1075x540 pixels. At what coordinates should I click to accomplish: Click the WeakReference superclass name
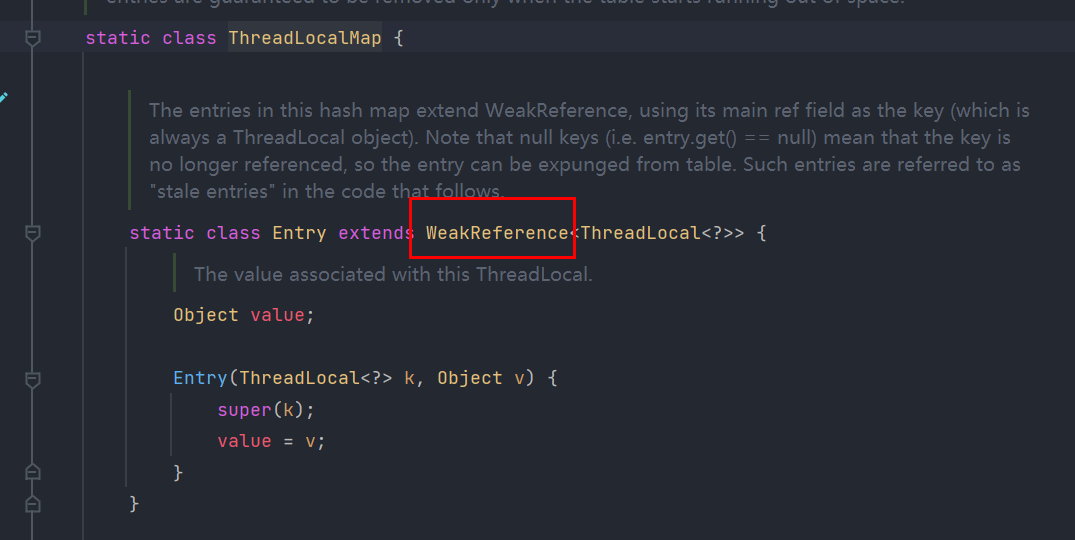click(x=497, y=233)
